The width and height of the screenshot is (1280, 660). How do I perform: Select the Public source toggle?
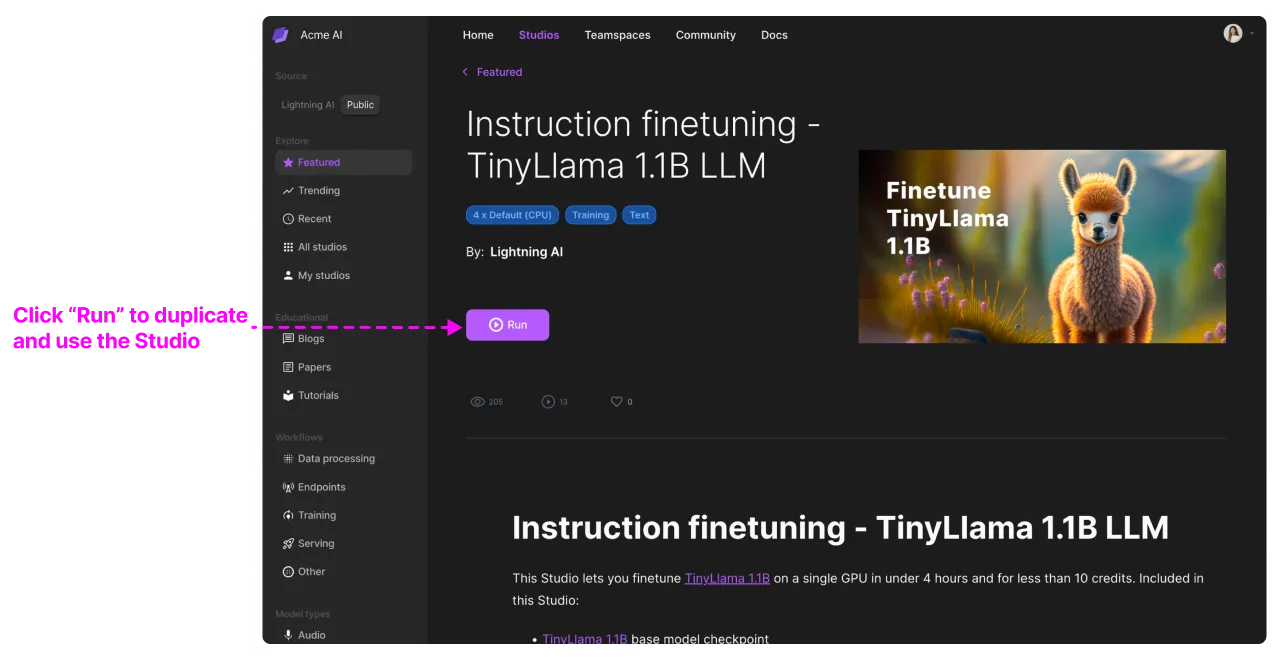[360, 105]
